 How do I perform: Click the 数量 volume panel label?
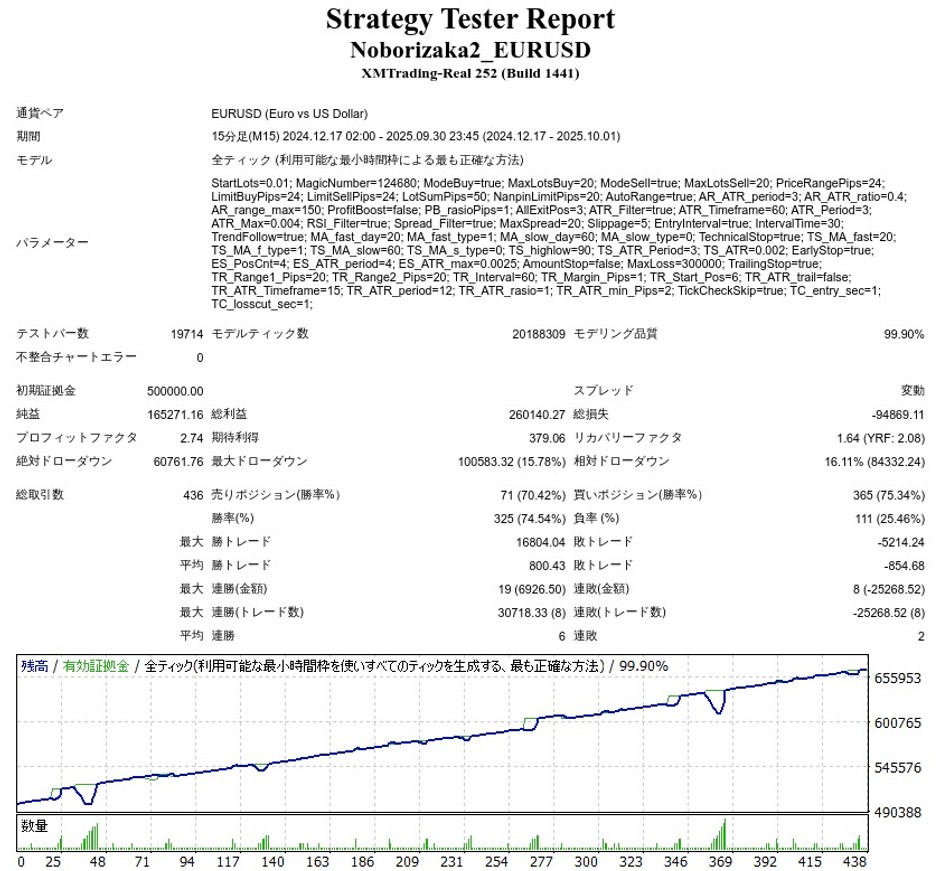click(x=34, y=825)
